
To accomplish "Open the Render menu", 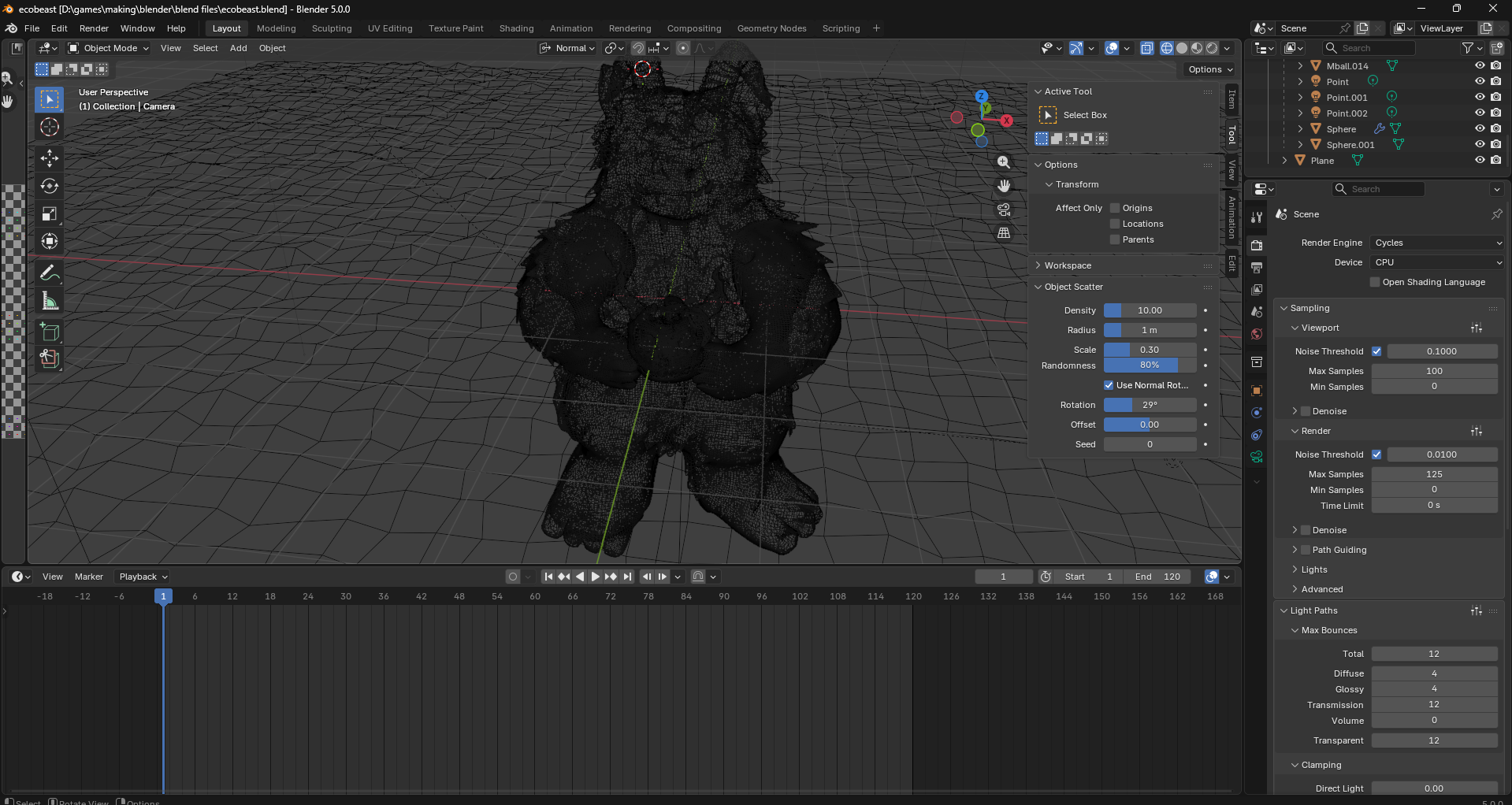I will coord(94,28).
